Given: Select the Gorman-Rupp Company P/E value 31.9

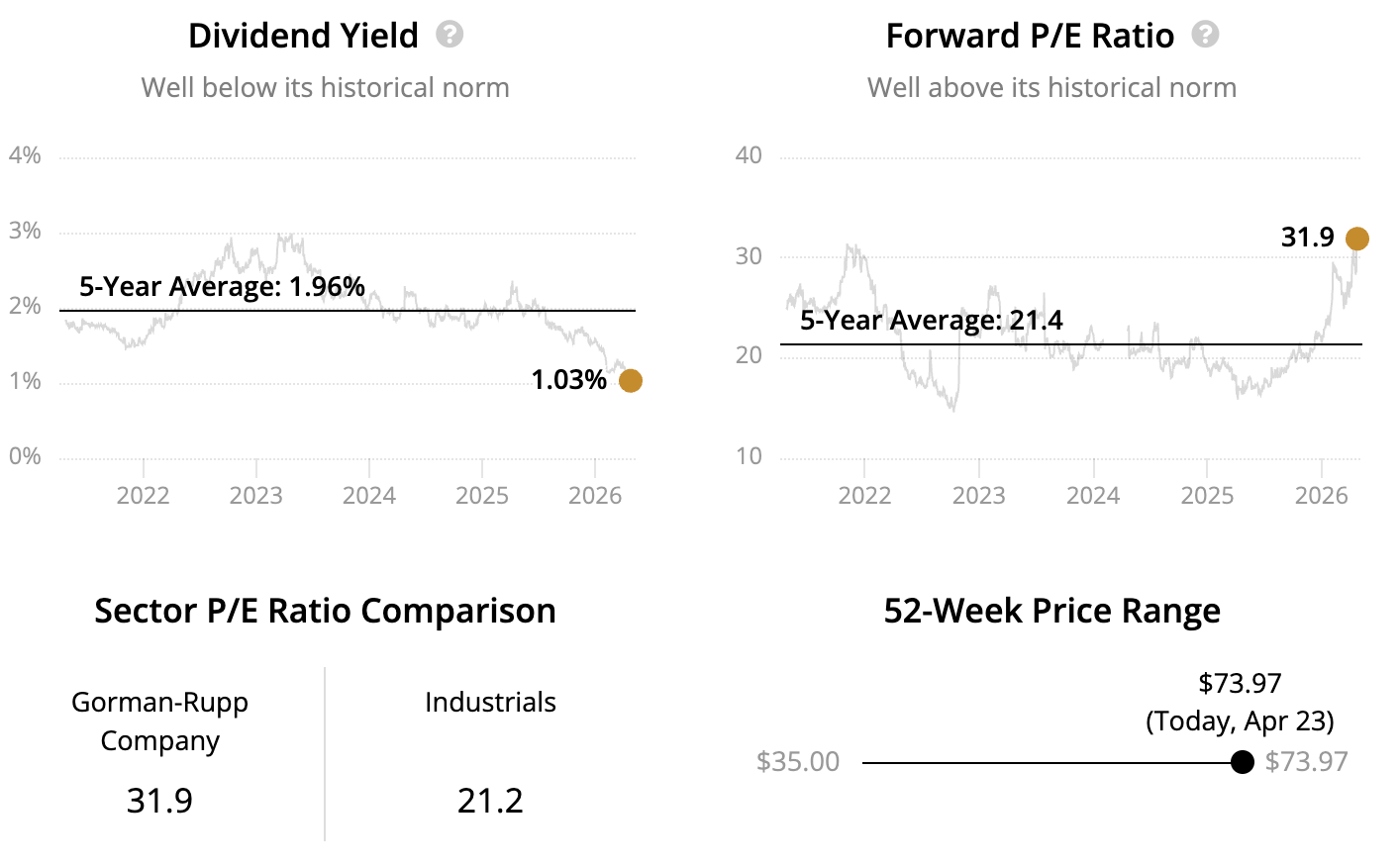Looking at the screenshot, I should [x=159, y=800].
